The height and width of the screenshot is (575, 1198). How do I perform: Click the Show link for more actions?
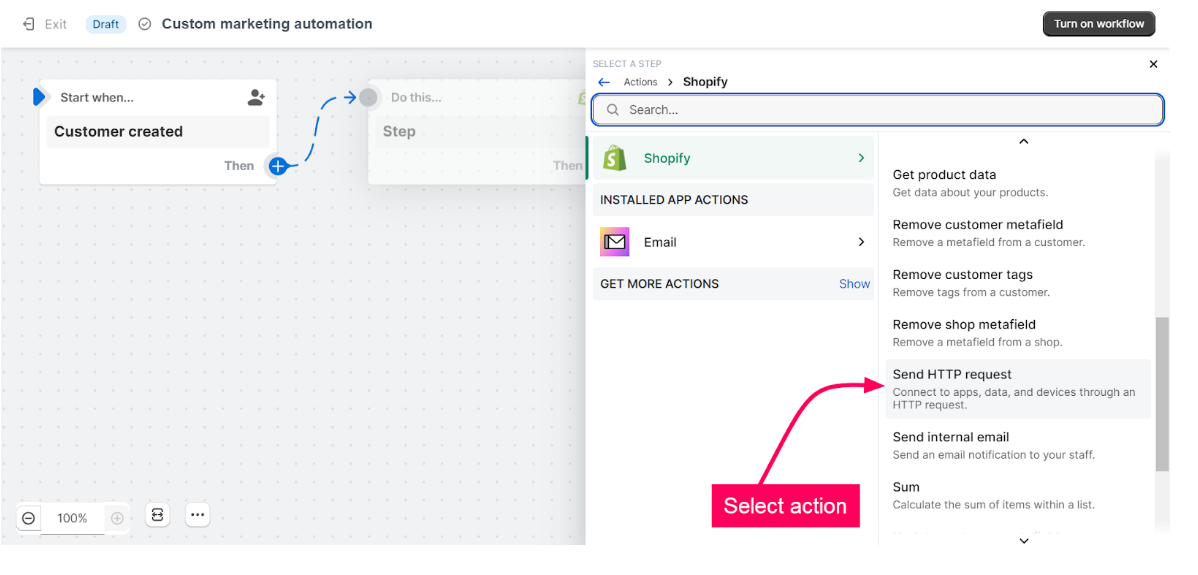click(x=854, y=284)
